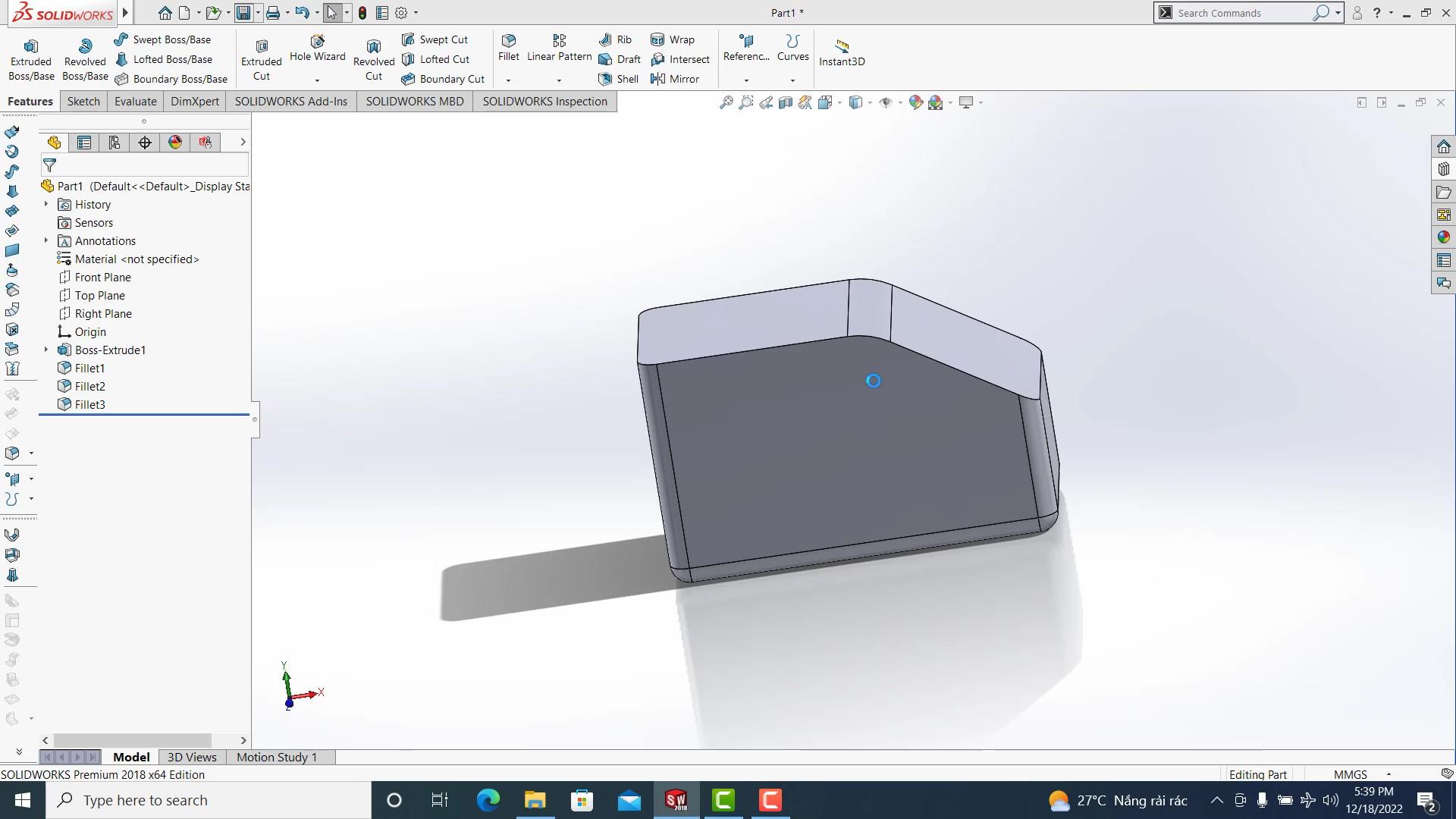
Task: Open the Curves dropdown arrow
Action: pos(792,80)
